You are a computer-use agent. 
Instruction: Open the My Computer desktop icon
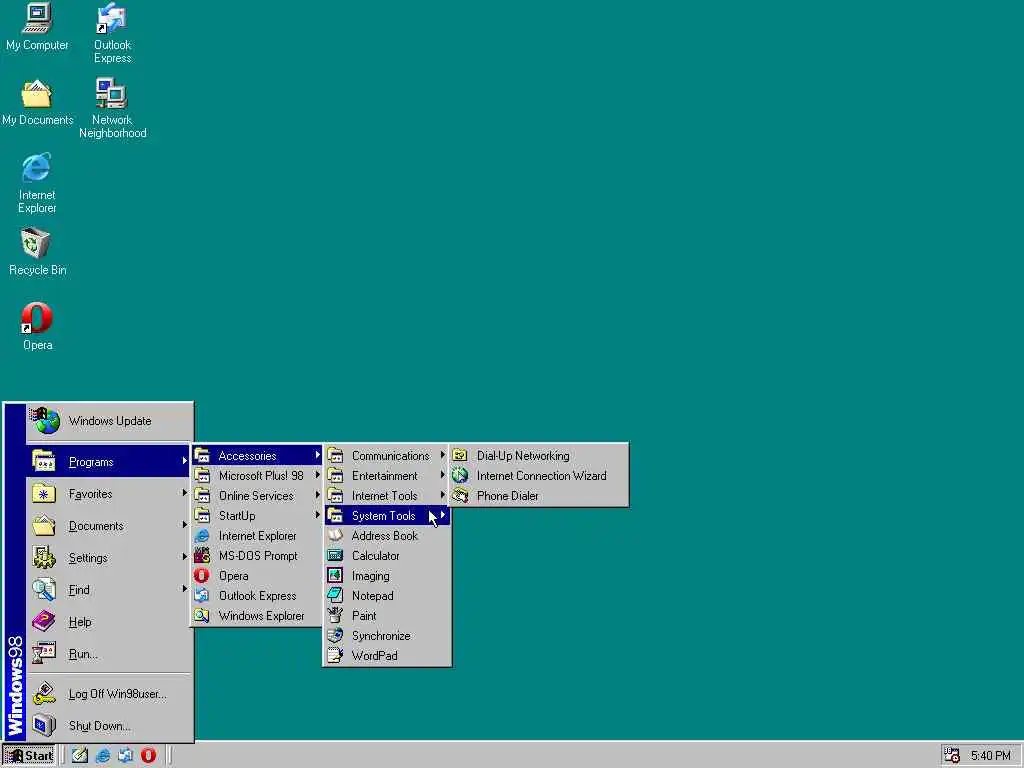[x=37, y=27]
